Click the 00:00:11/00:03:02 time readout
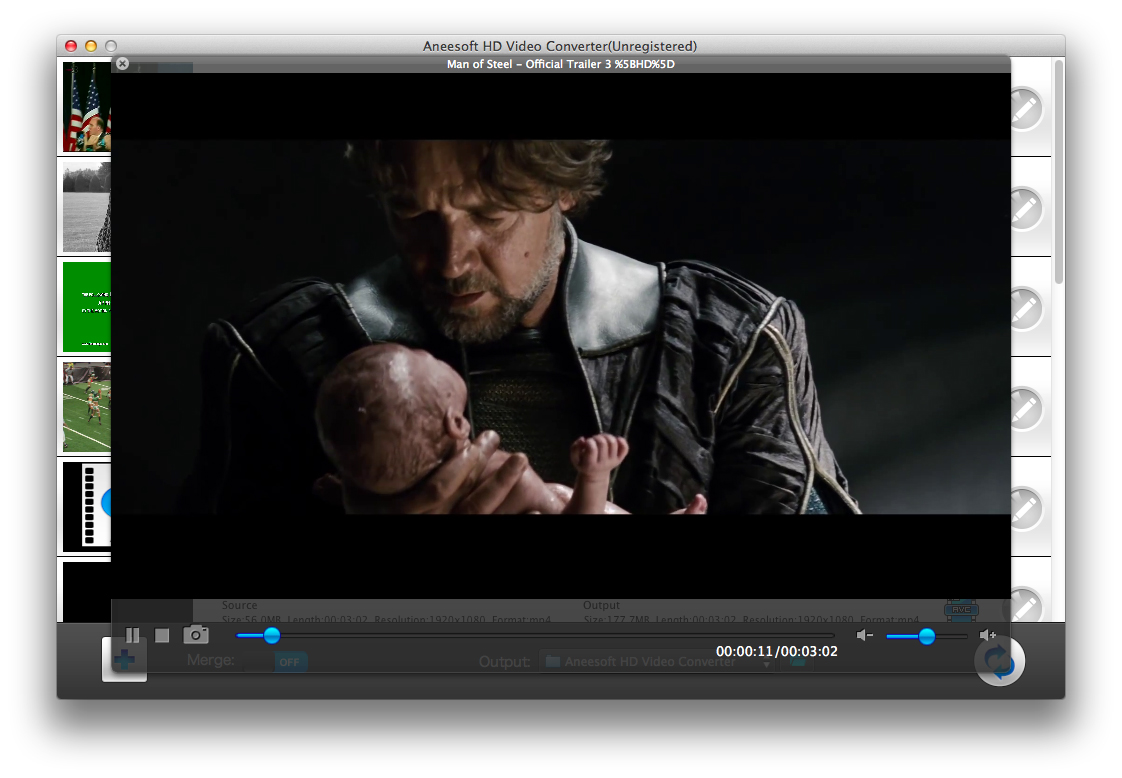The height and width of the screenshot is (778, 1122). (x=776, y=651)
